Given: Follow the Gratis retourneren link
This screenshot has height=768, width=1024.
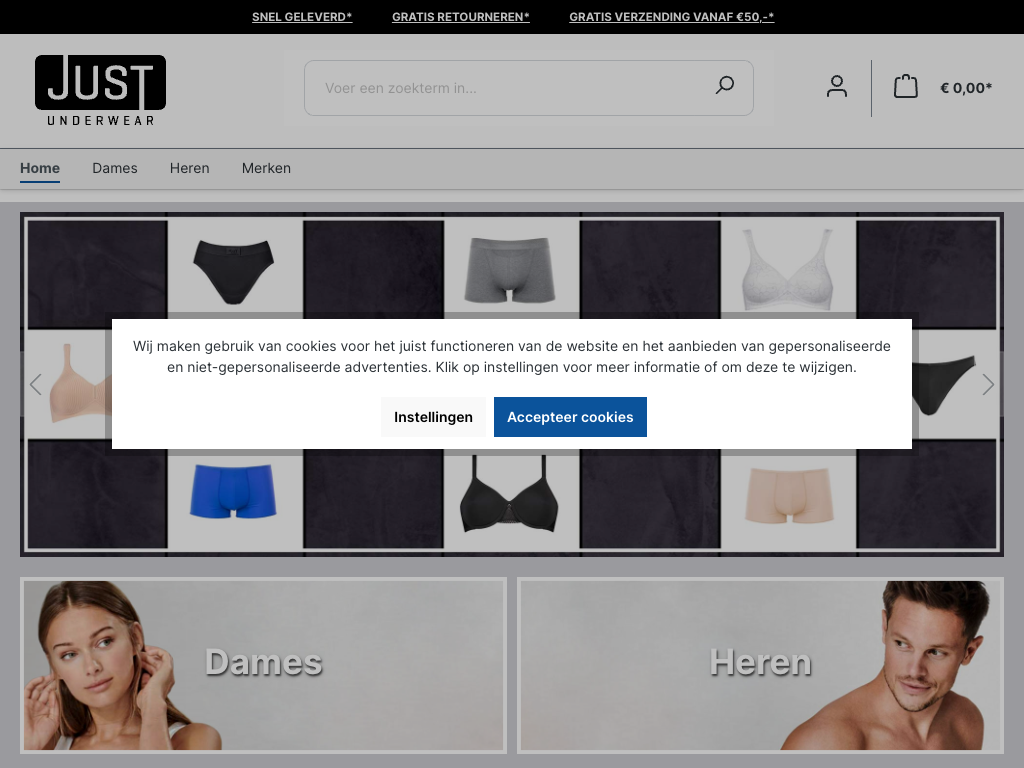Looking at the screenshot, I should coord(460,17).
